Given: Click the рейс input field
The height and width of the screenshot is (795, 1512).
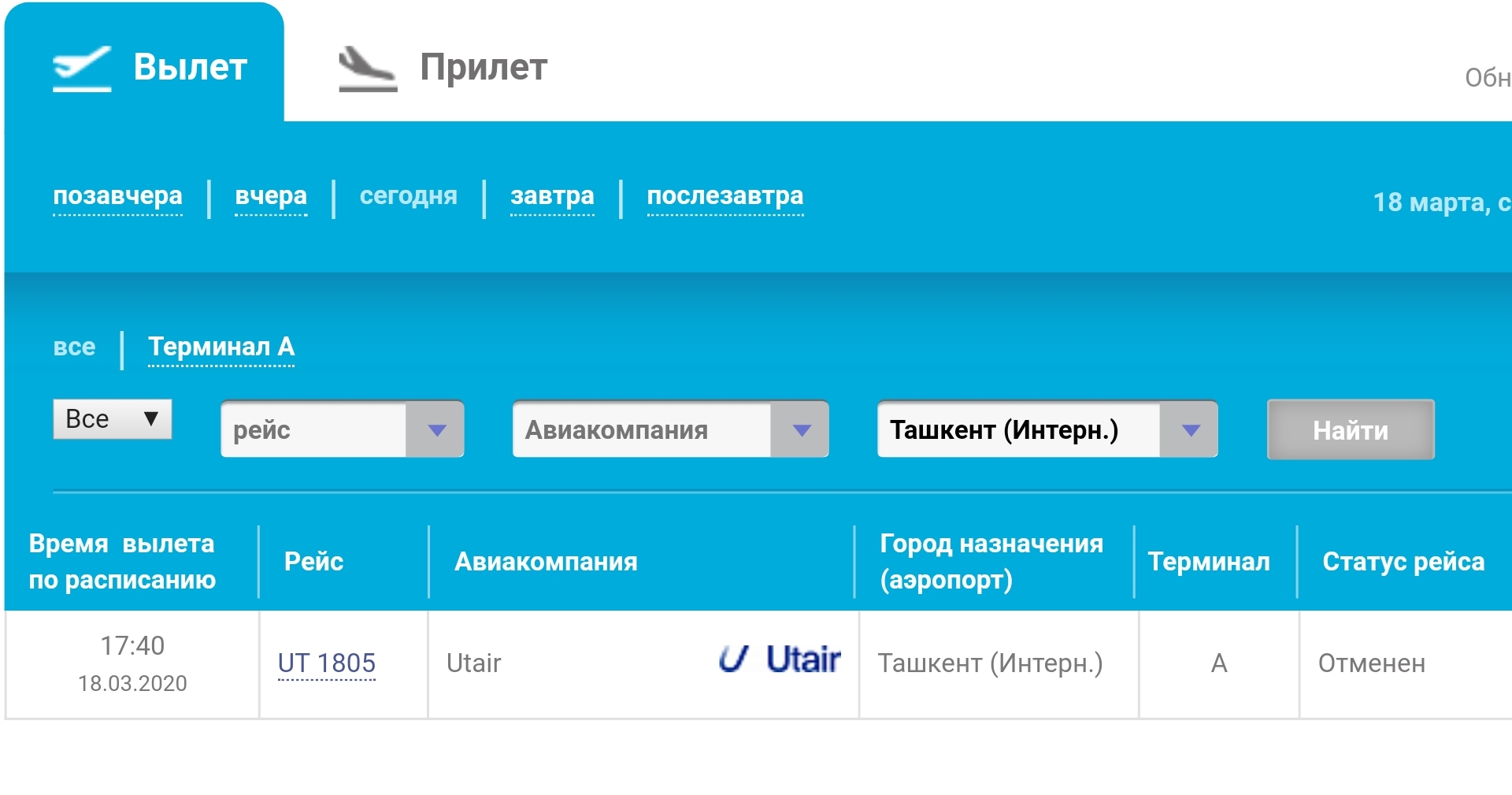Looking at the screenshot, I should click(313, 430).
